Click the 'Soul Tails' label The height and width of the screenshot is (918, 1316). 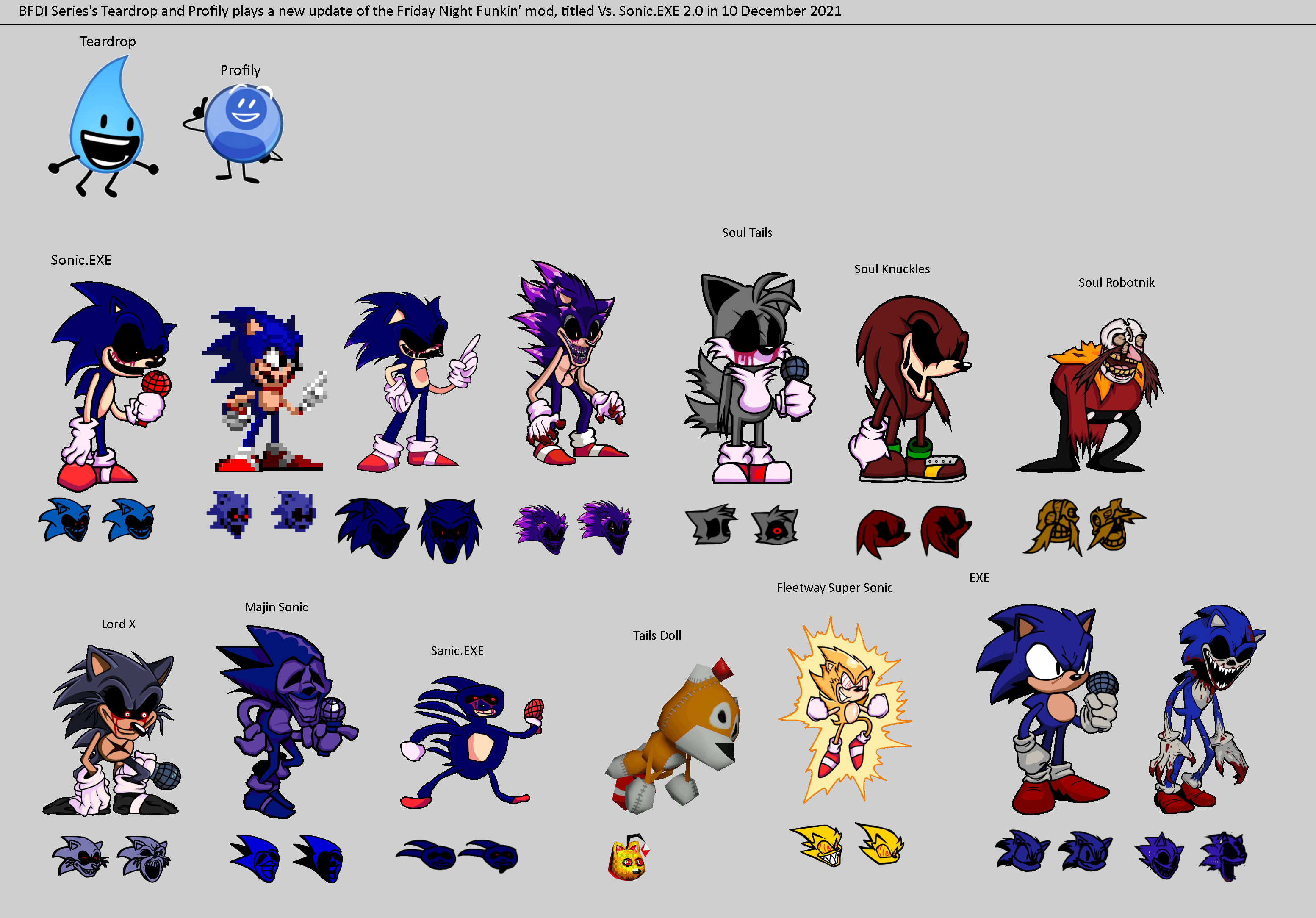[747, 233]
